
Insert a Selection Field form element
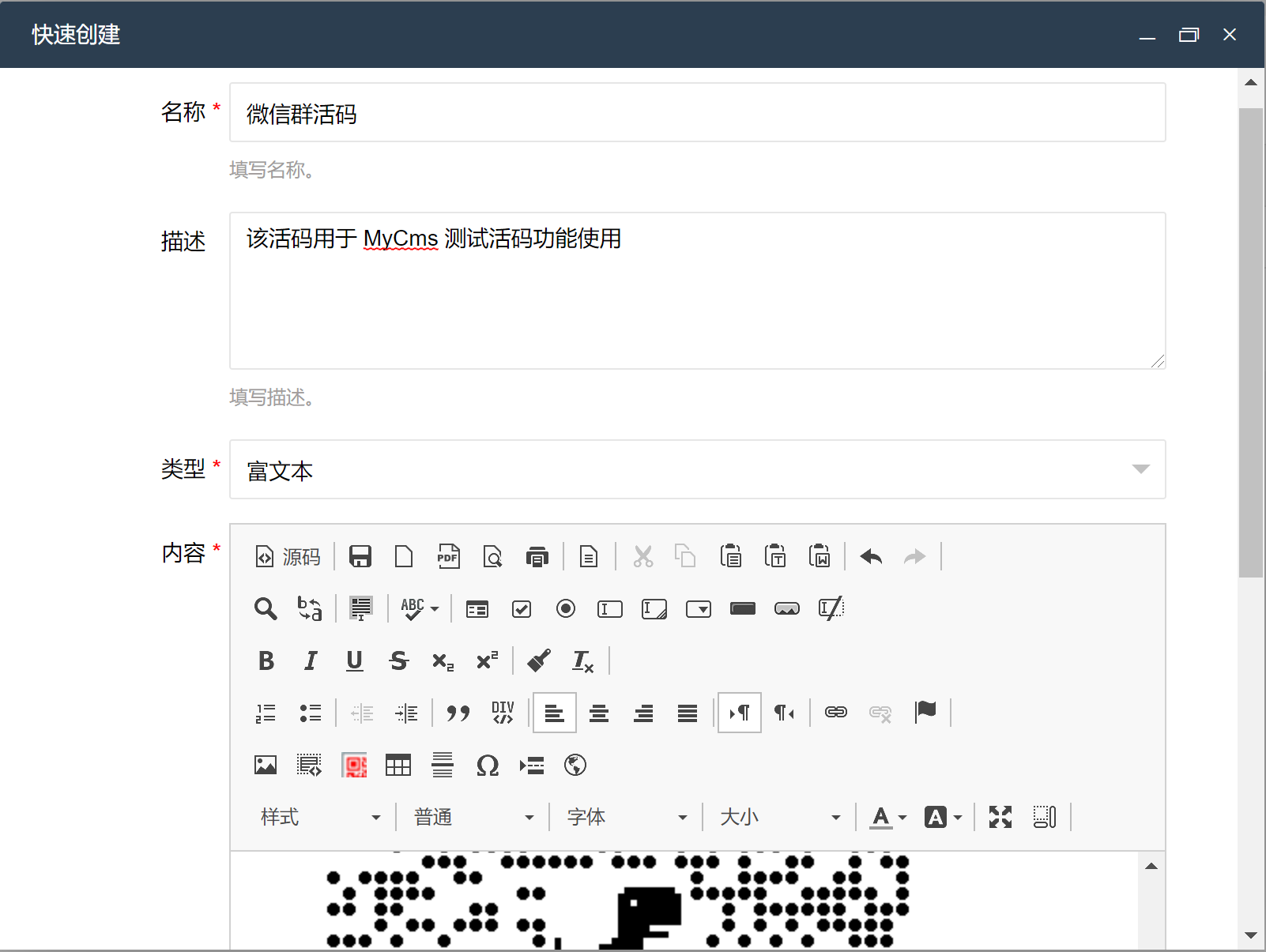click(x=699, y=609)
